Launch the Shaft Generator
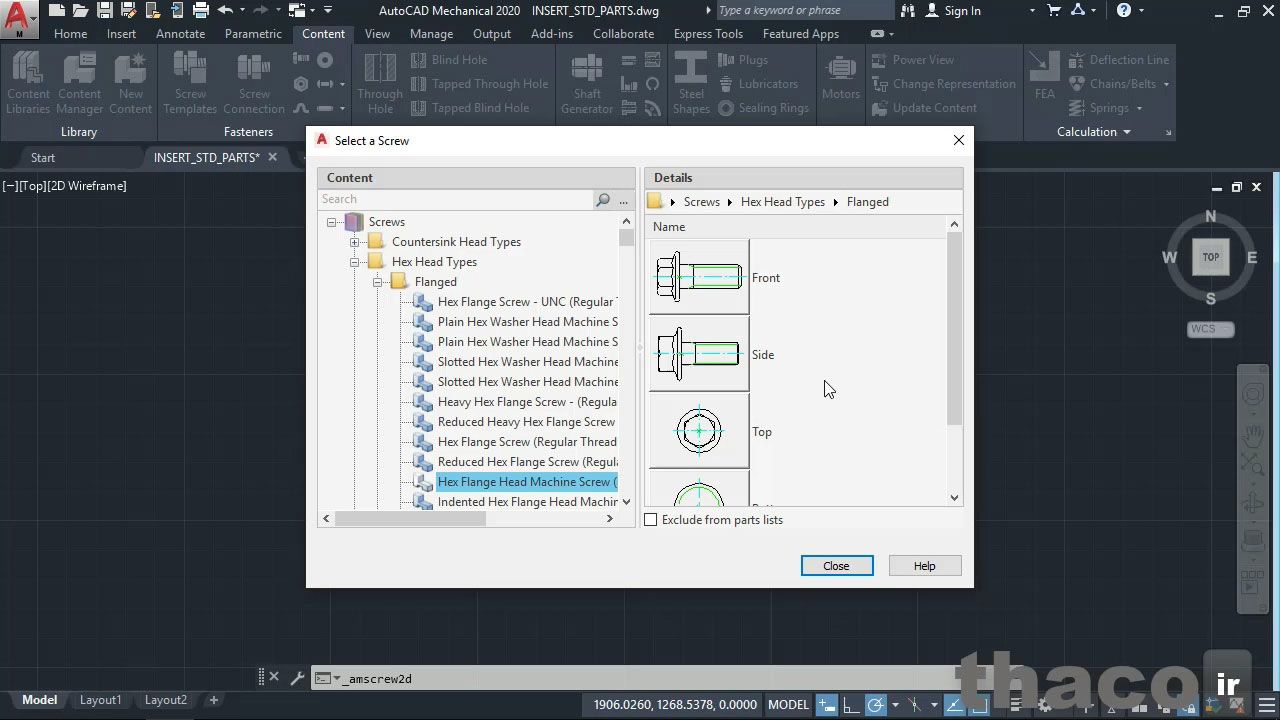The width and height of the screenshot is (1280, 720). (587, 82)
